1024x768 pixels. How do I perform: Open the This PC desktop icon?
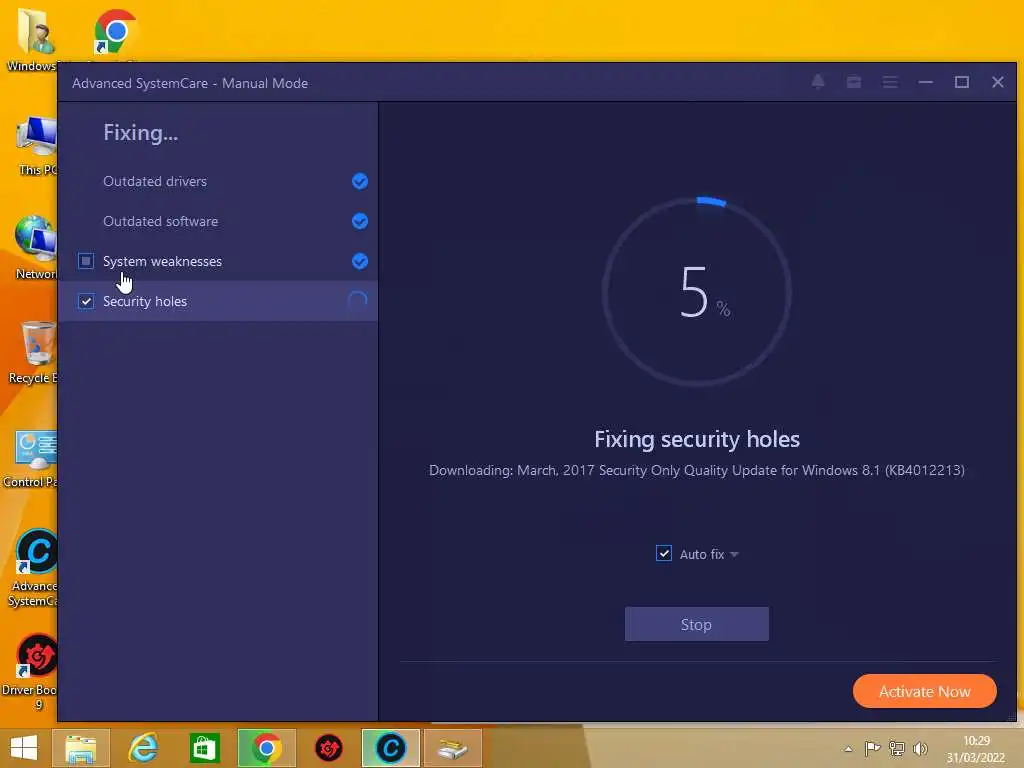point(37,145)
